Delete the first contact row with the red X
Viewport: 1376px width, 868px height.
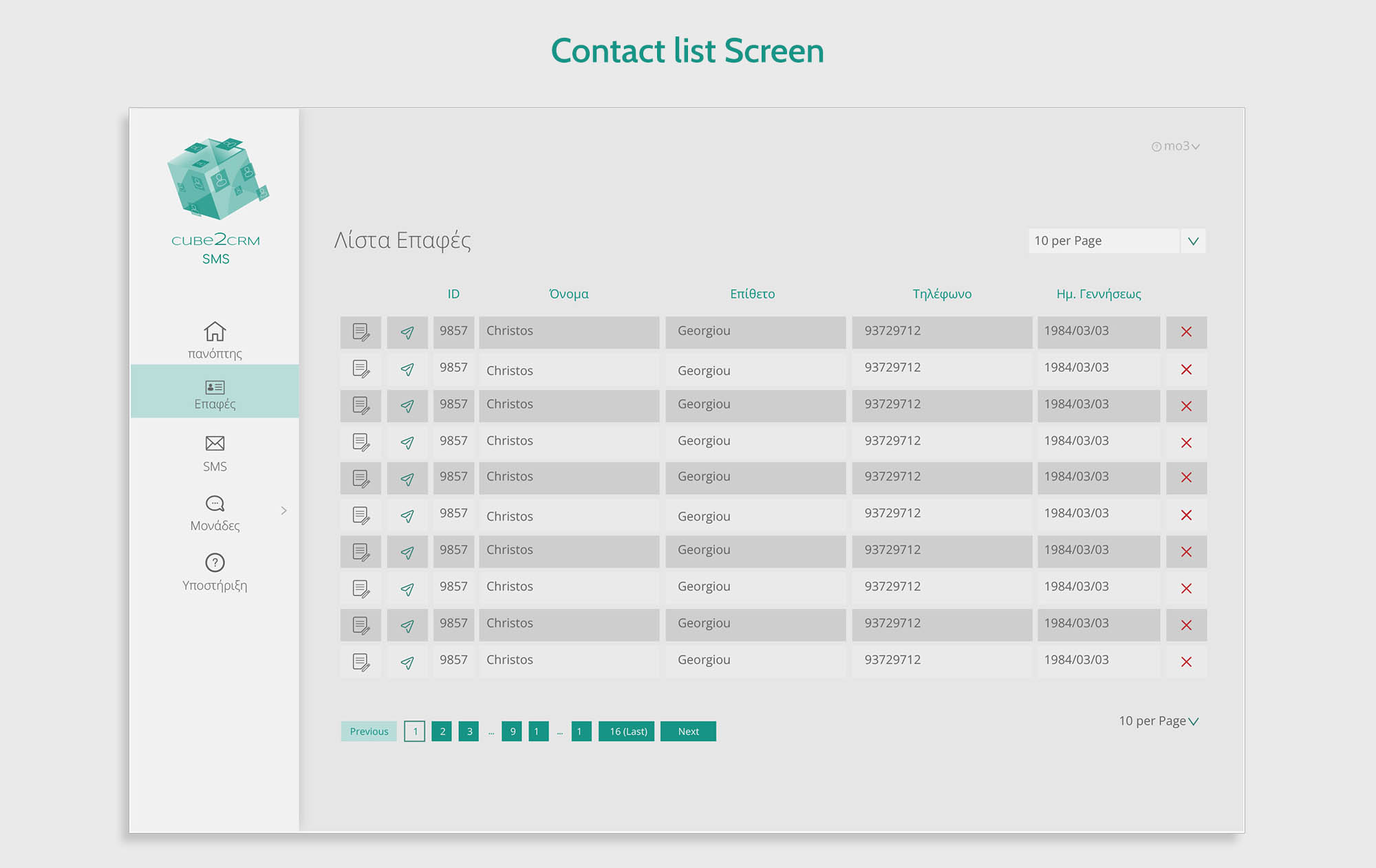coord(1186,332)
